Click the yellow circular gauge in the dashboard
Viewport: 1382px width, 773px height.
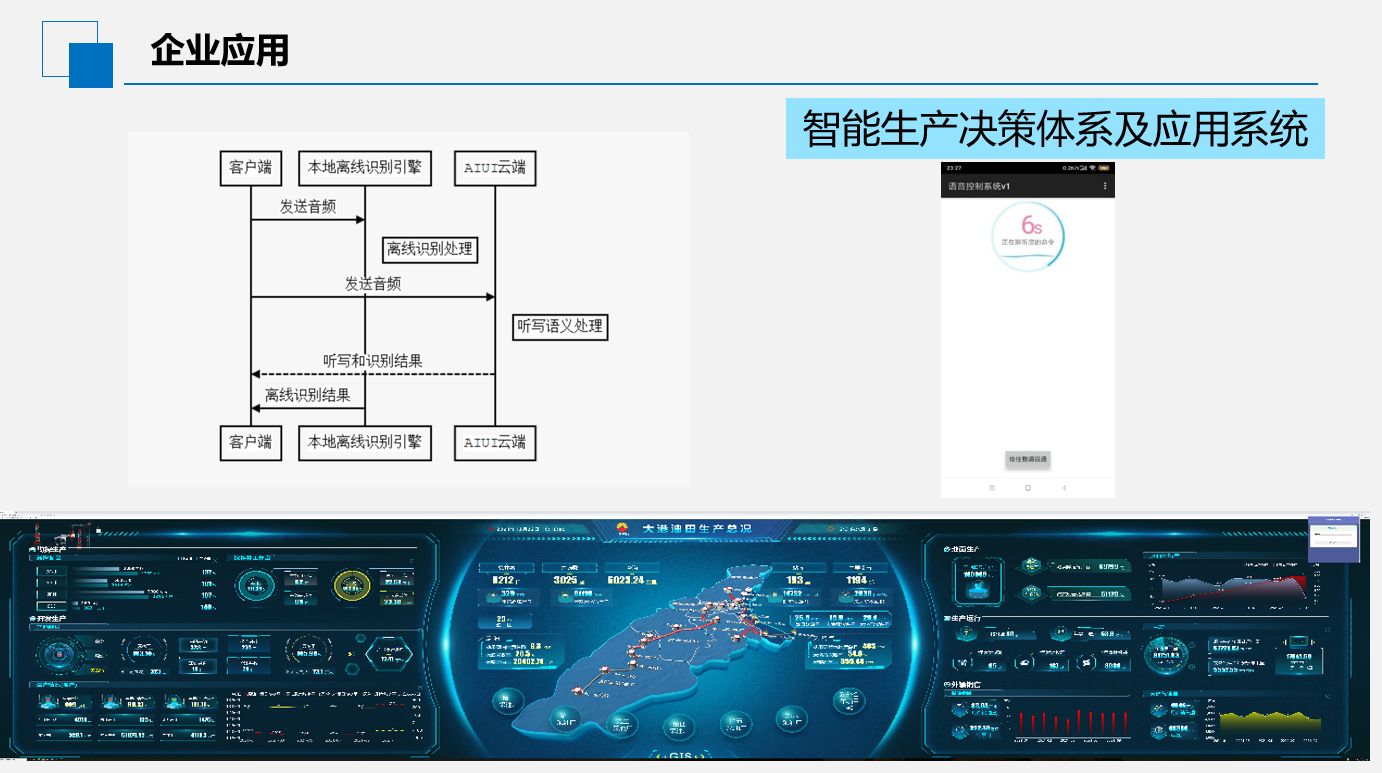(351, 586)
